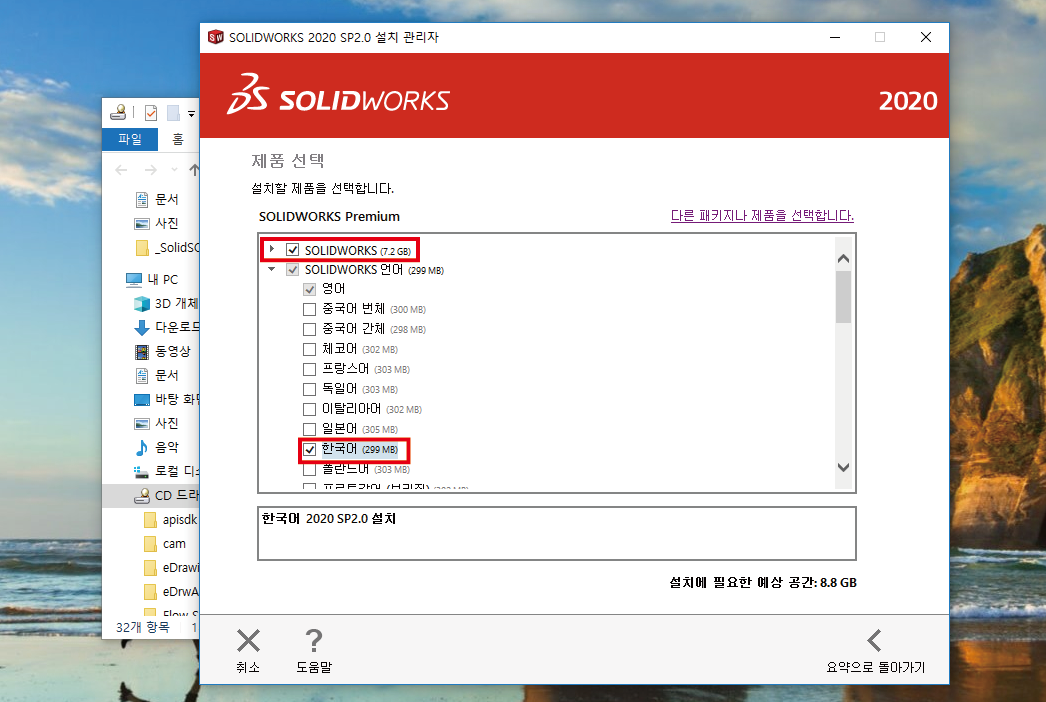Screen dimensions: 1046x702
Task: Click '32개 항목' in Explorer status bar
Action: 143,627
